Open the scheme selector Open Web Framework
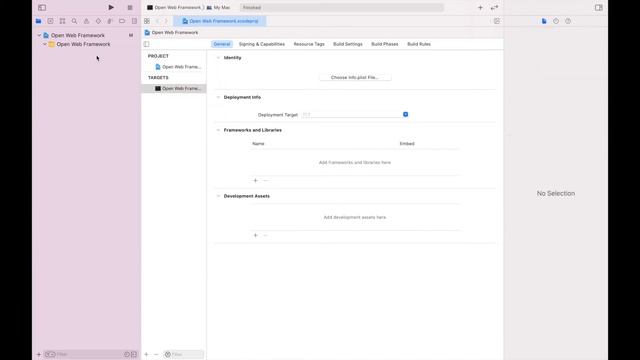The width and height of the screenshot is (640, 360). coord(175,7)
